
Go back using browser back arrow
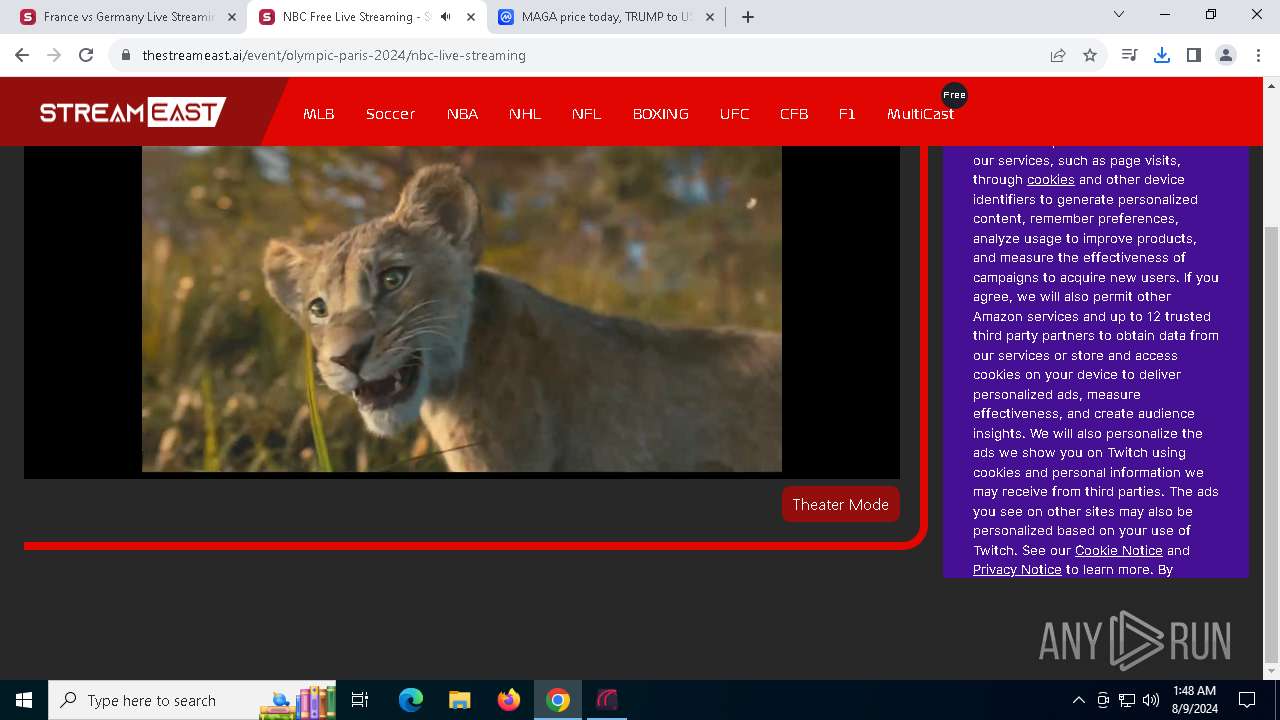click(22, 55)
